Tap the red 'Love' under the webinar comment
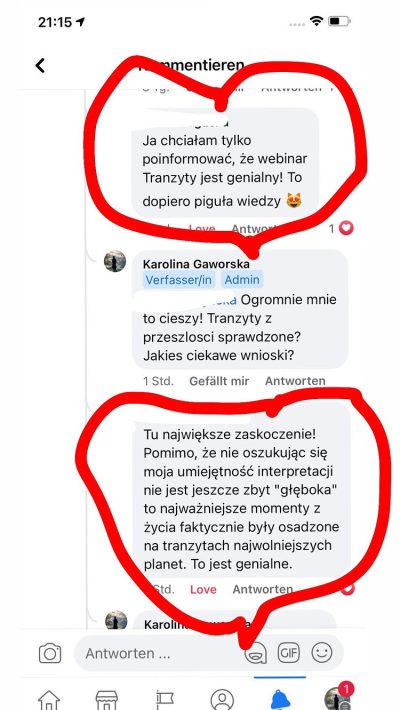400x710 pixels. [x=202, y=229]
